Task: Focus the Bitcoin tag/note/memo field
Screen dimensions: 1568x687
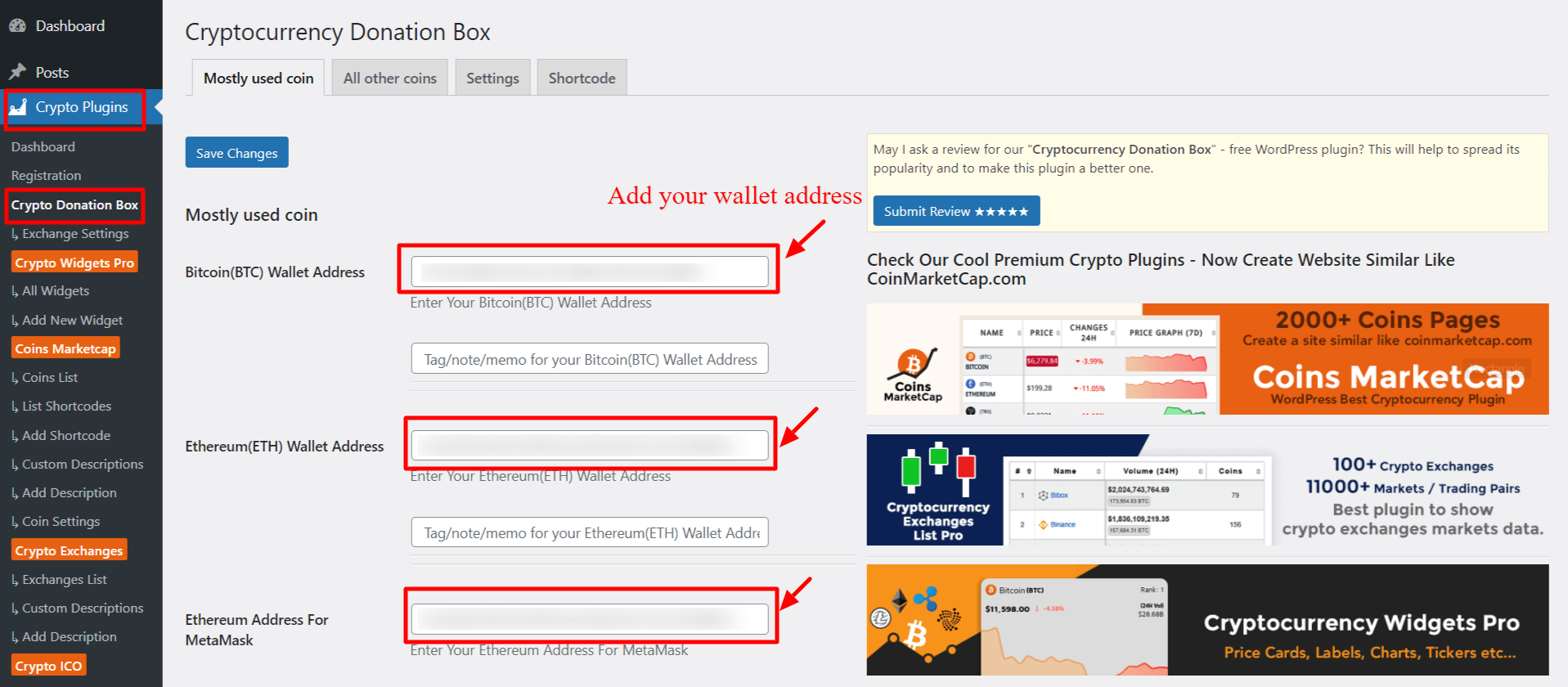Action: (589, 359)
